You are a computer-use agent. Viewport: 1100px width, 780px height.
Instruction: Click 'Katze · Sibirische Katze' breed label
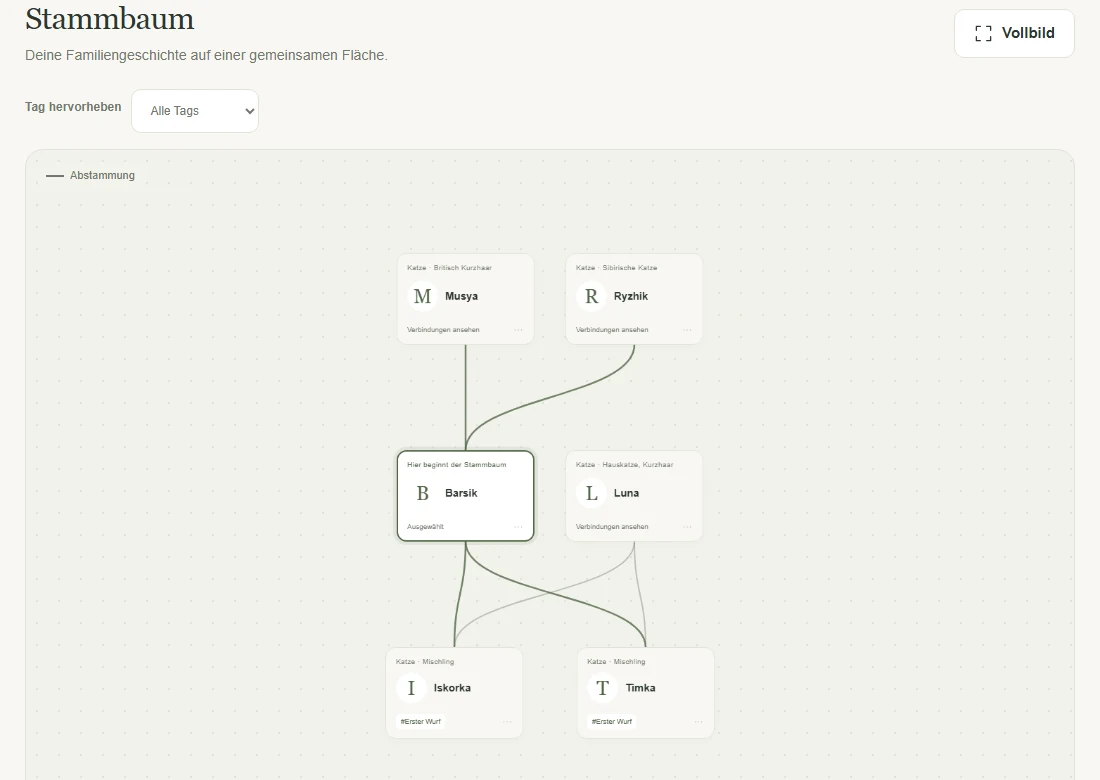[x=617, y=268]
